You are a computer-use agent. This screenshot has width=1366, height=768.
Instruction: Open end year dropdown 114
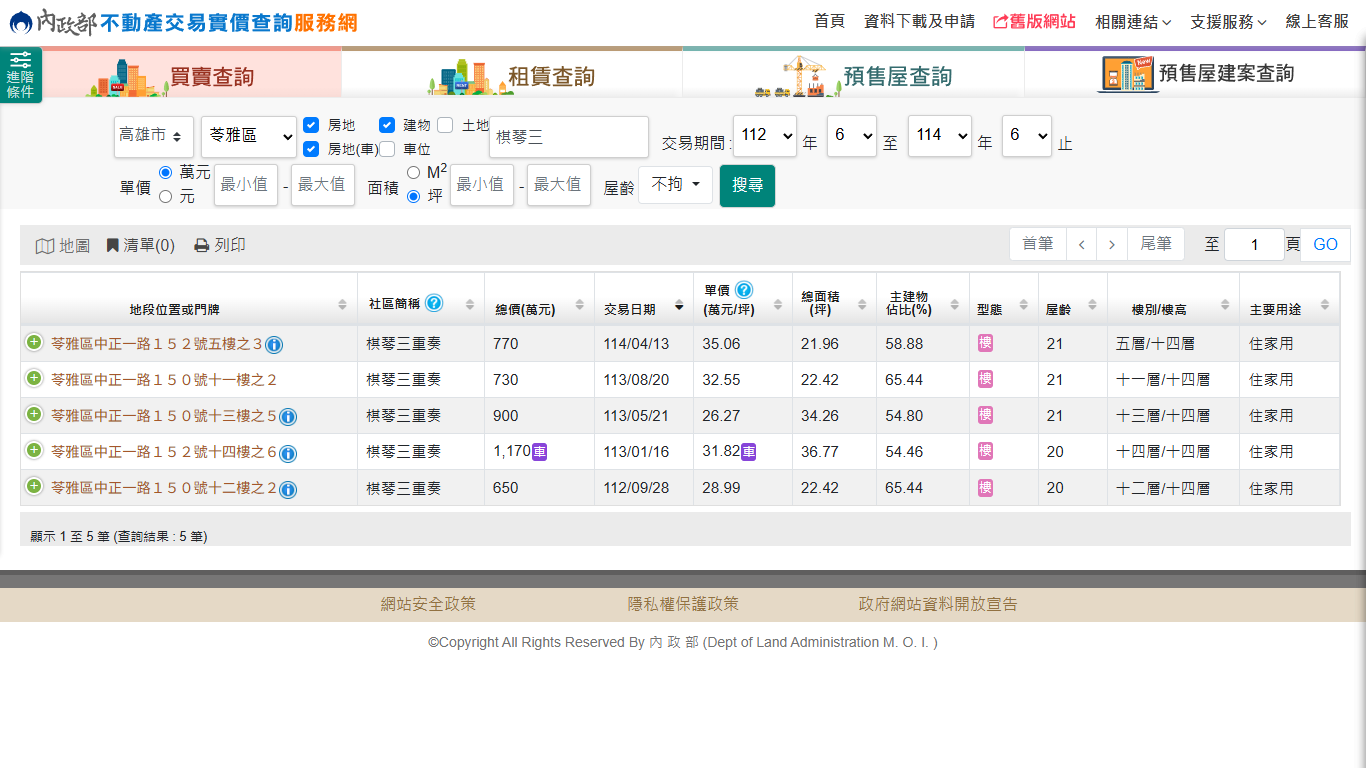tap(940, 136)
